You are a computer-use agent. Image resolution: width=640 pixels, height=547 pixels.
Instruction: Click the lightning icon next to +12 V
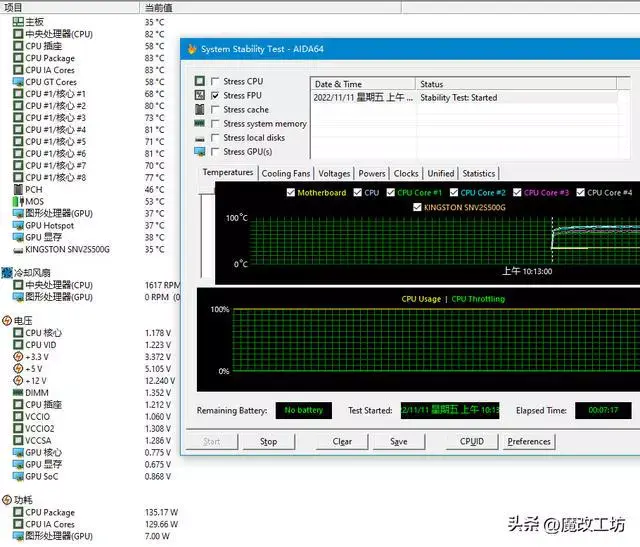[18, 380]
